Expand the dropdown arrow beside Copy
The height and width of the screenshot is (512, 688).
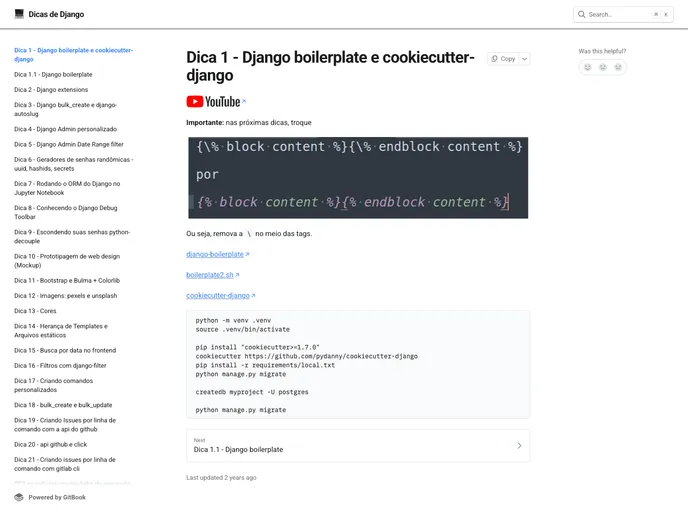pos(525,59)
